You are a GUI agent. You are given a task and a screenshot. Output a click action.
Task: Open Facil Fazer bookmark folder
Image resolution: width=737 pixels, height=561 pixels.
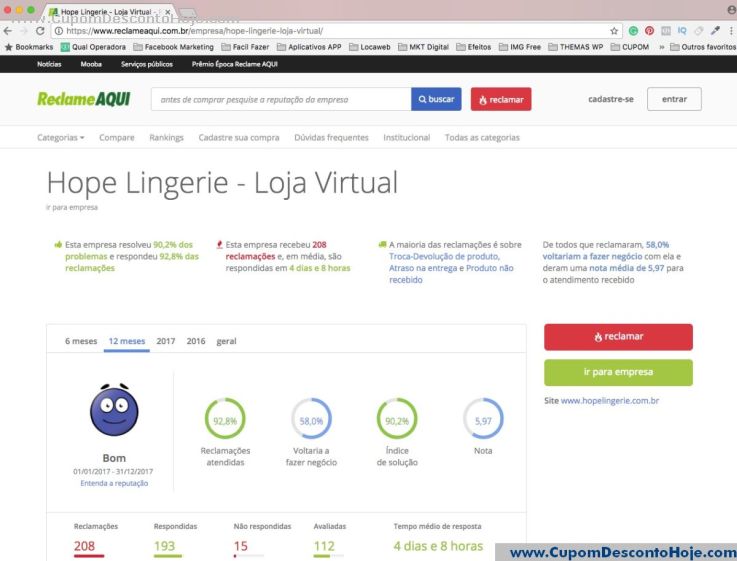[x=245, y=47]
